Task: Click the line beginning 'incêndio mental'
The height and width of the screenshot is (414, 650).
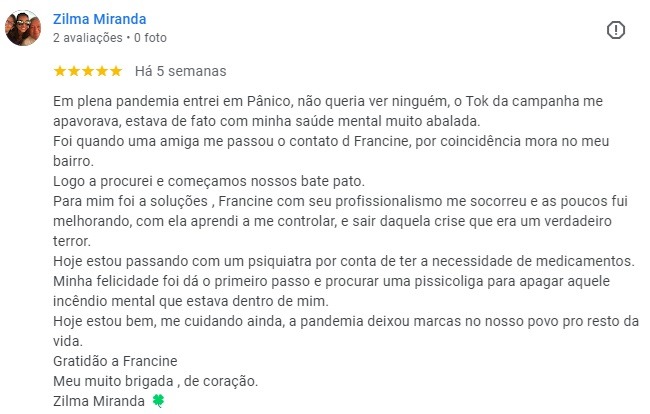Action: click(191, 301)
